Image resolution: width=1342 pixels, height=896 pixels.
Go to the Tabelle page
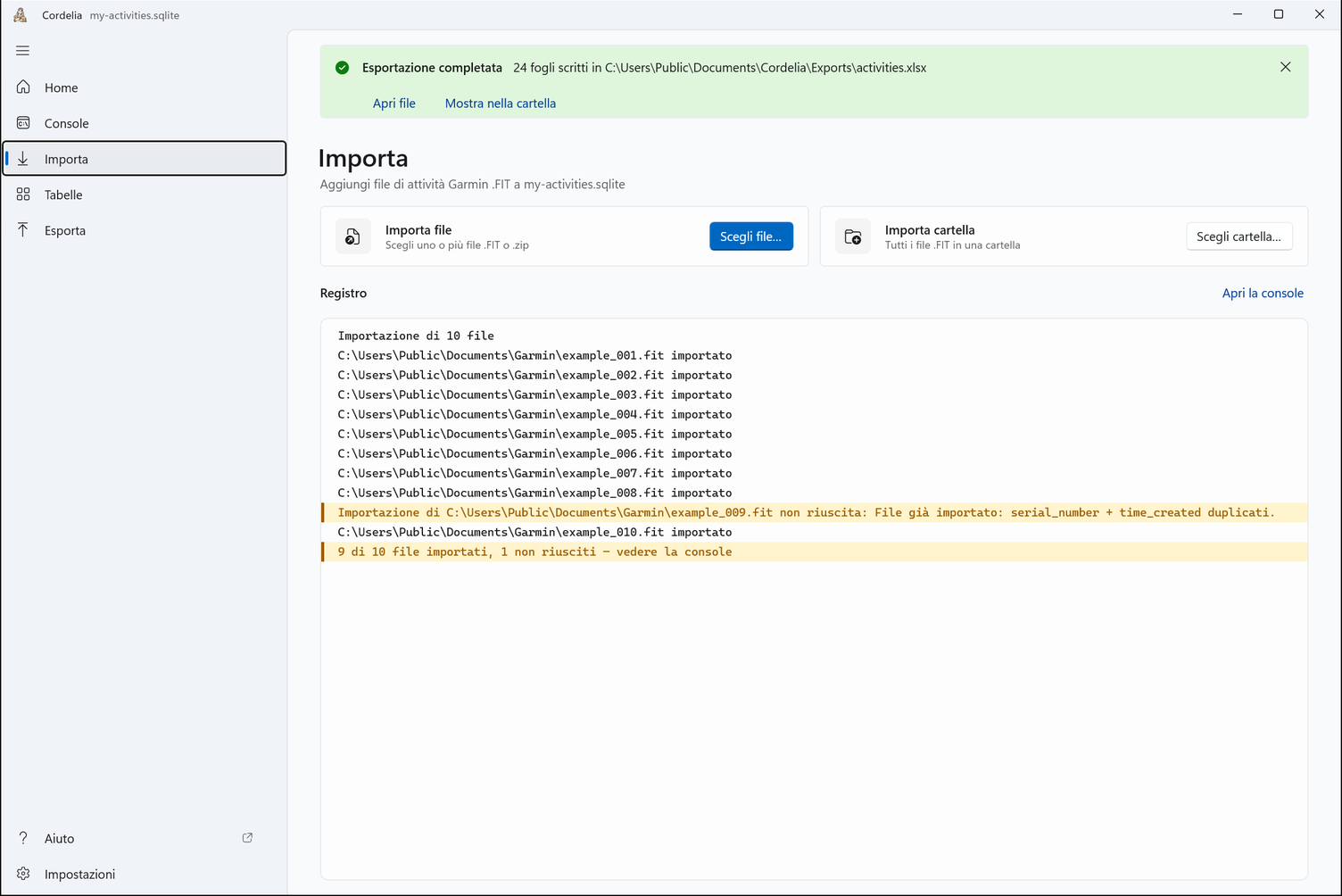[145, 195]
